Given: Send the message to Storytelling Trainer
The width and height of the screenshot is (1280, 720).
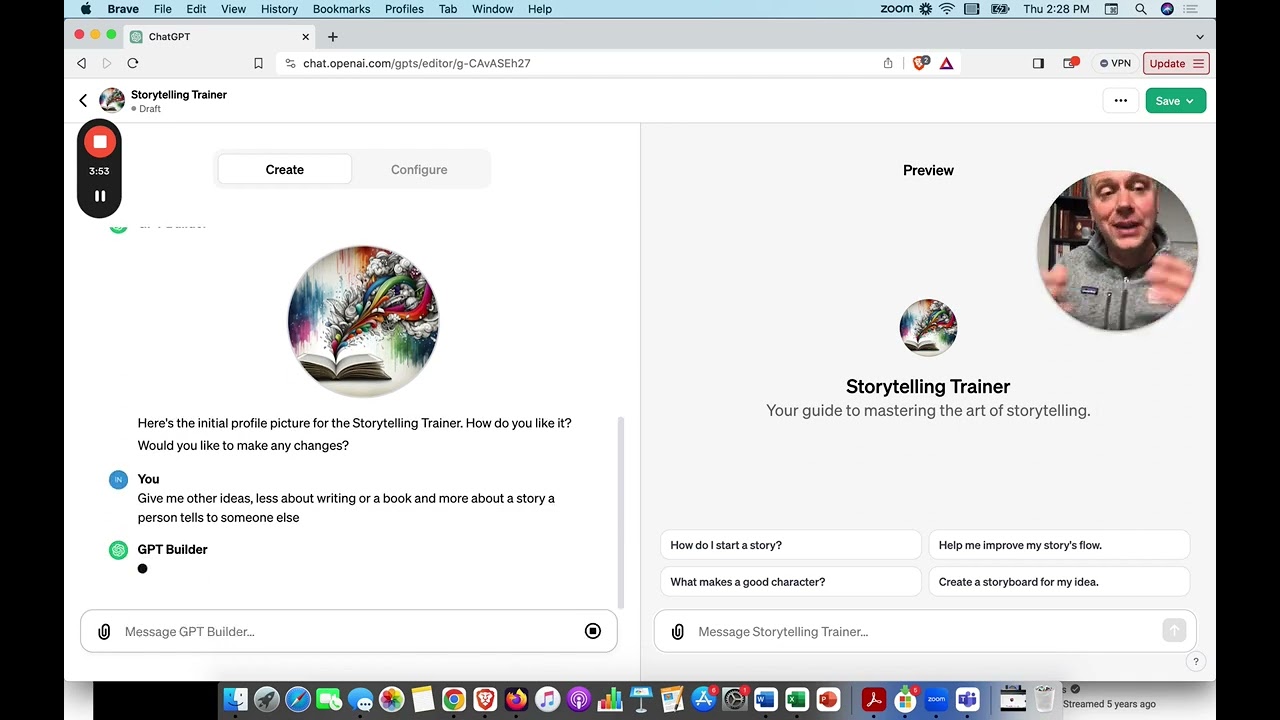Looking at the screenshot, I should (1173, 630).
